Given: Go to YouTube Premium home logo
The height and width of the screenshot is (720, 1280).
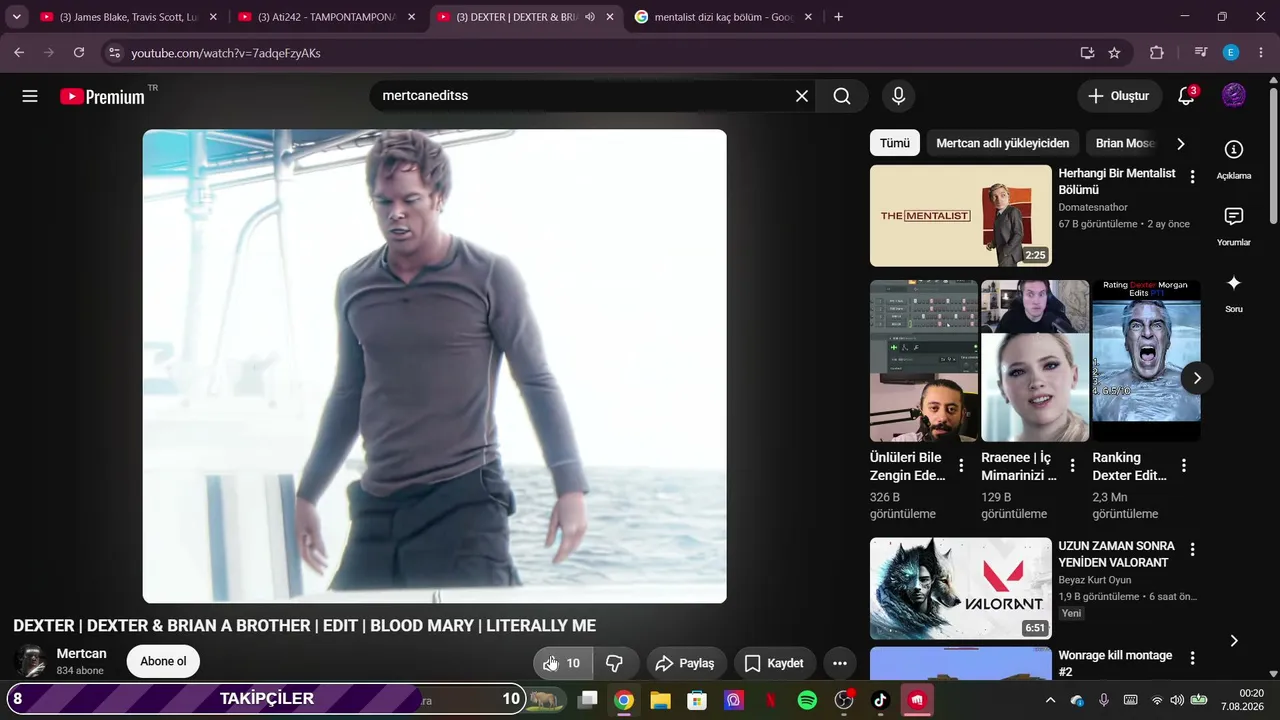Looking at the screenshot, I should point(103,96).
